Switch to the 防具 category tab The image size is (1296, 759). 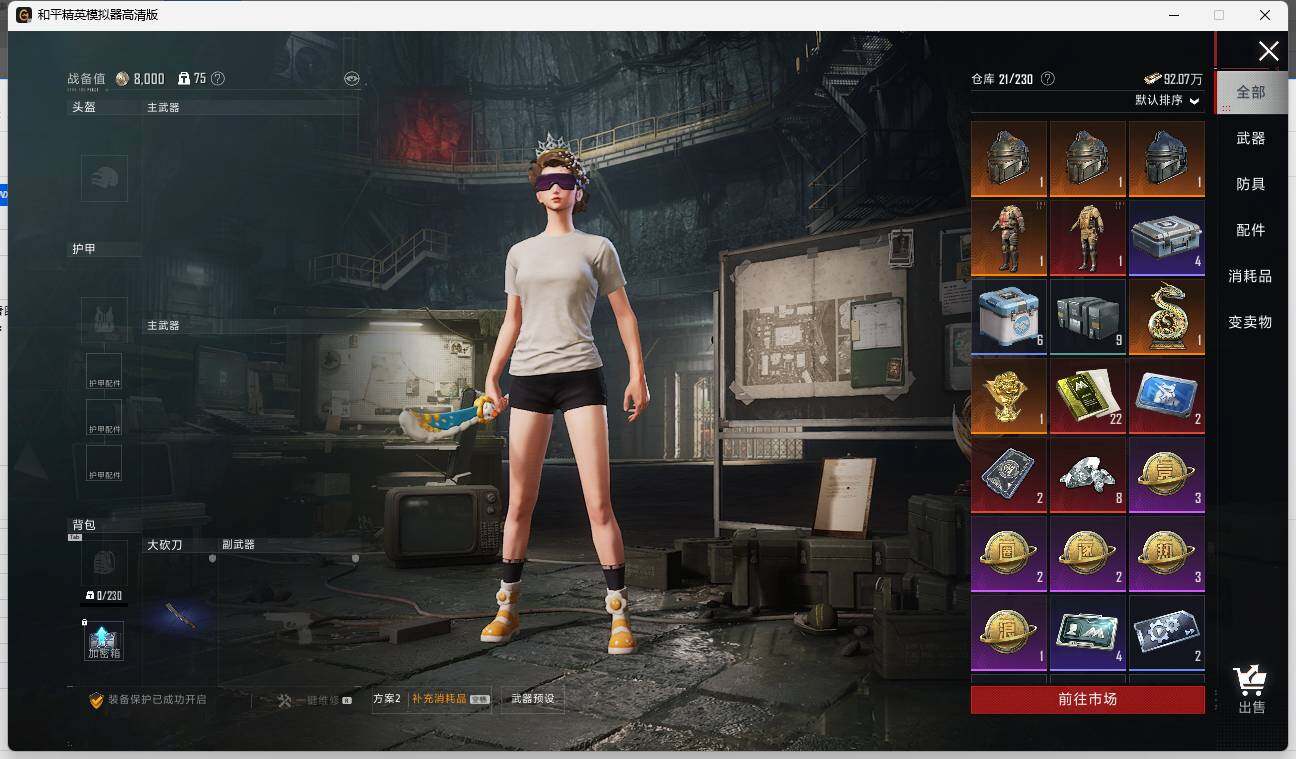1251,184
